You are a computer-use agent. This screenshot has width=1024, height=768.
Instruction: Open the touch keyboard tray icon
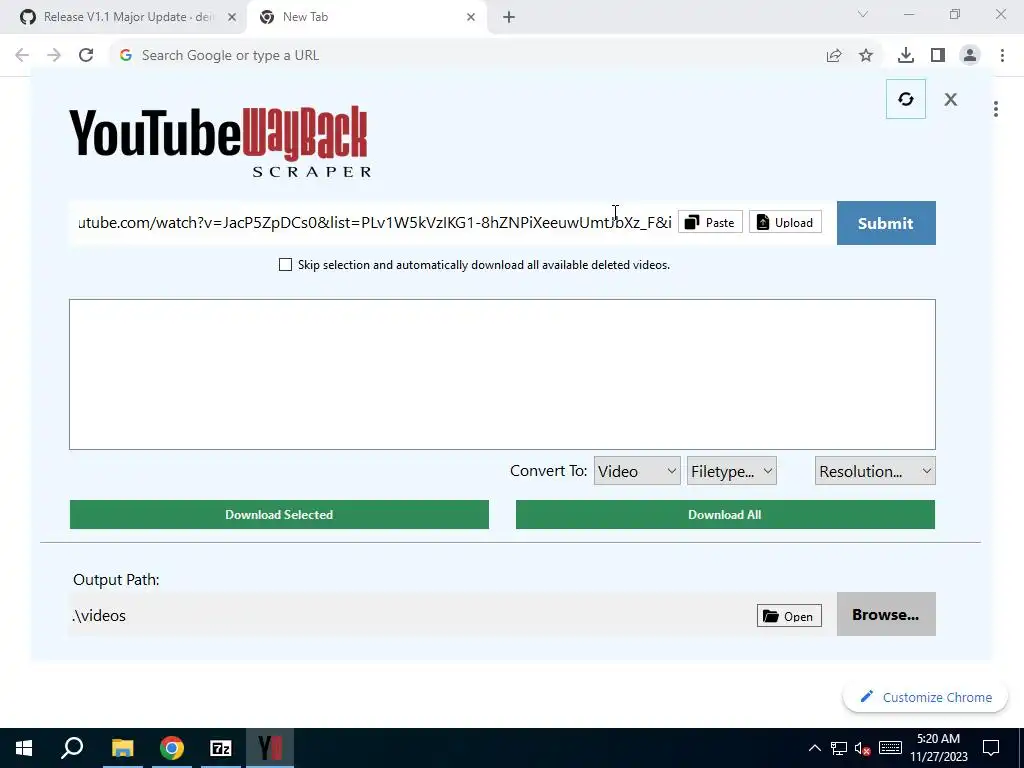890,748
